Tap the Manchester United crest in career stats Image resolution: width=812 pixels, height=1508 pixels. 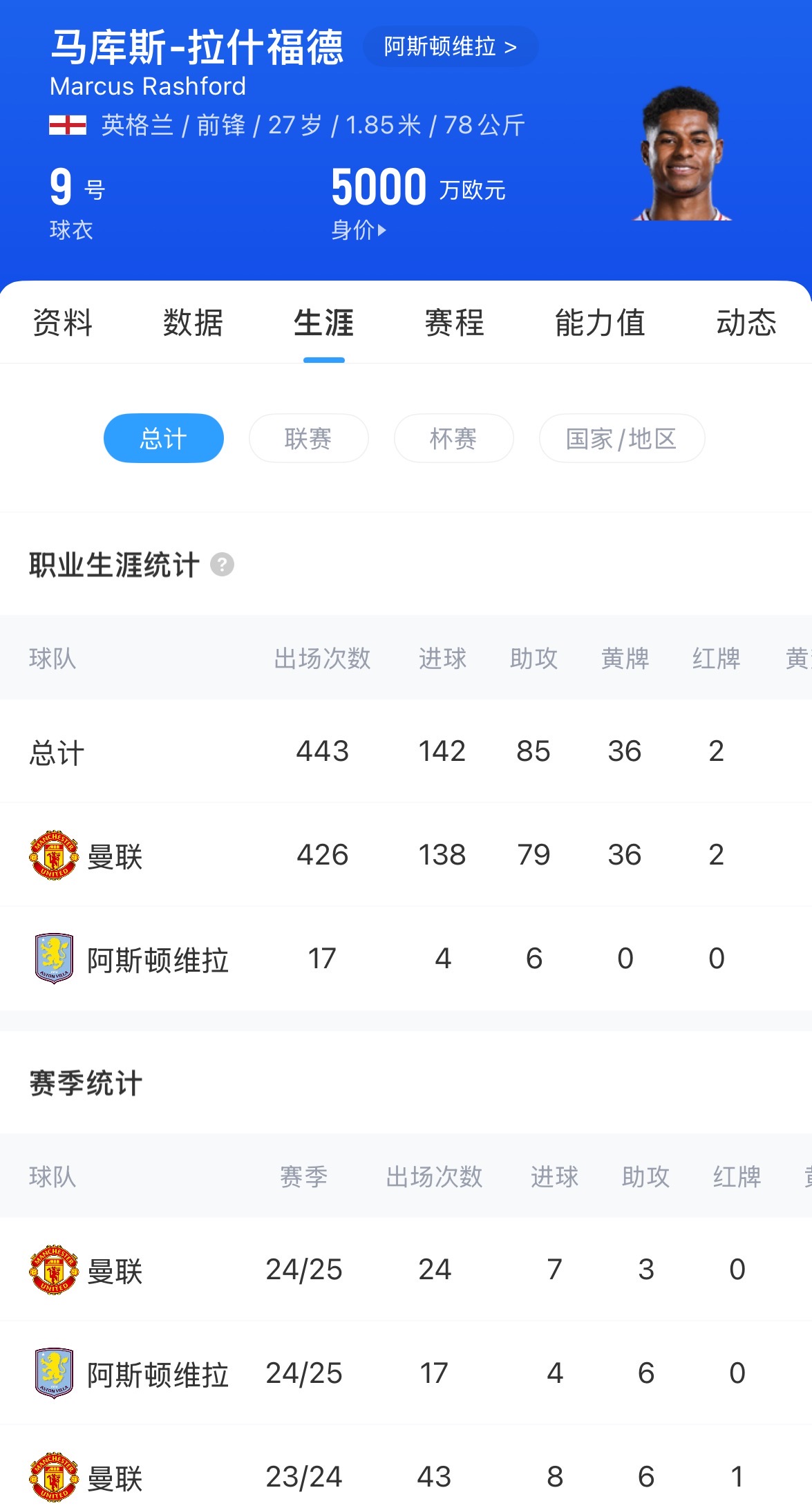click(54, 855)
